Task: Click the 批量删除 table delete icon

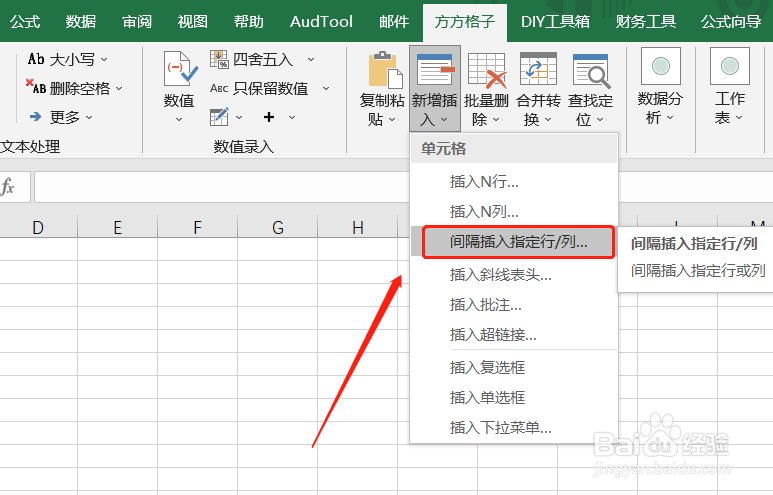Action: click(487, 70)
